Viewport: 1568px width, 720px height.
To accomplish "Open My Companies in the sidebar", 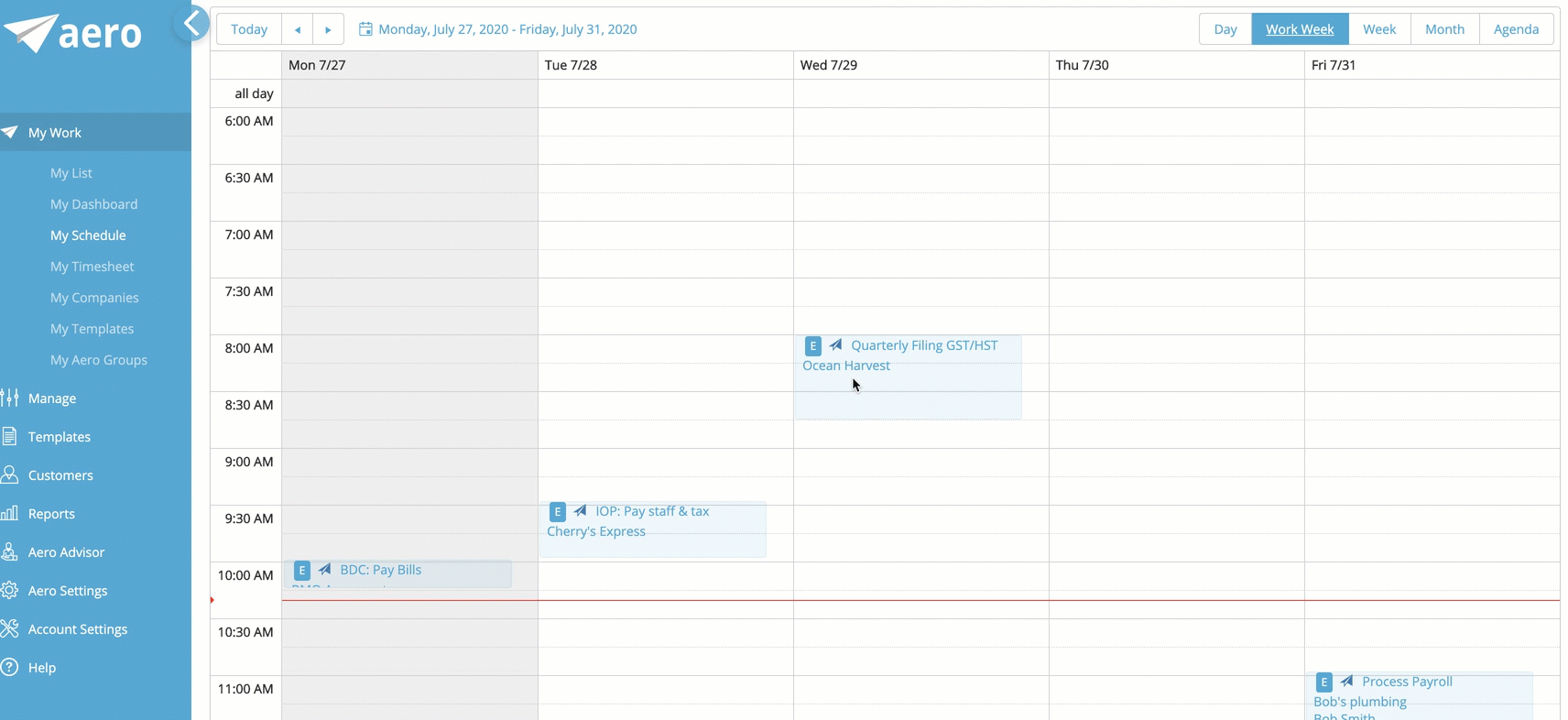I will (x=94, y=298).
